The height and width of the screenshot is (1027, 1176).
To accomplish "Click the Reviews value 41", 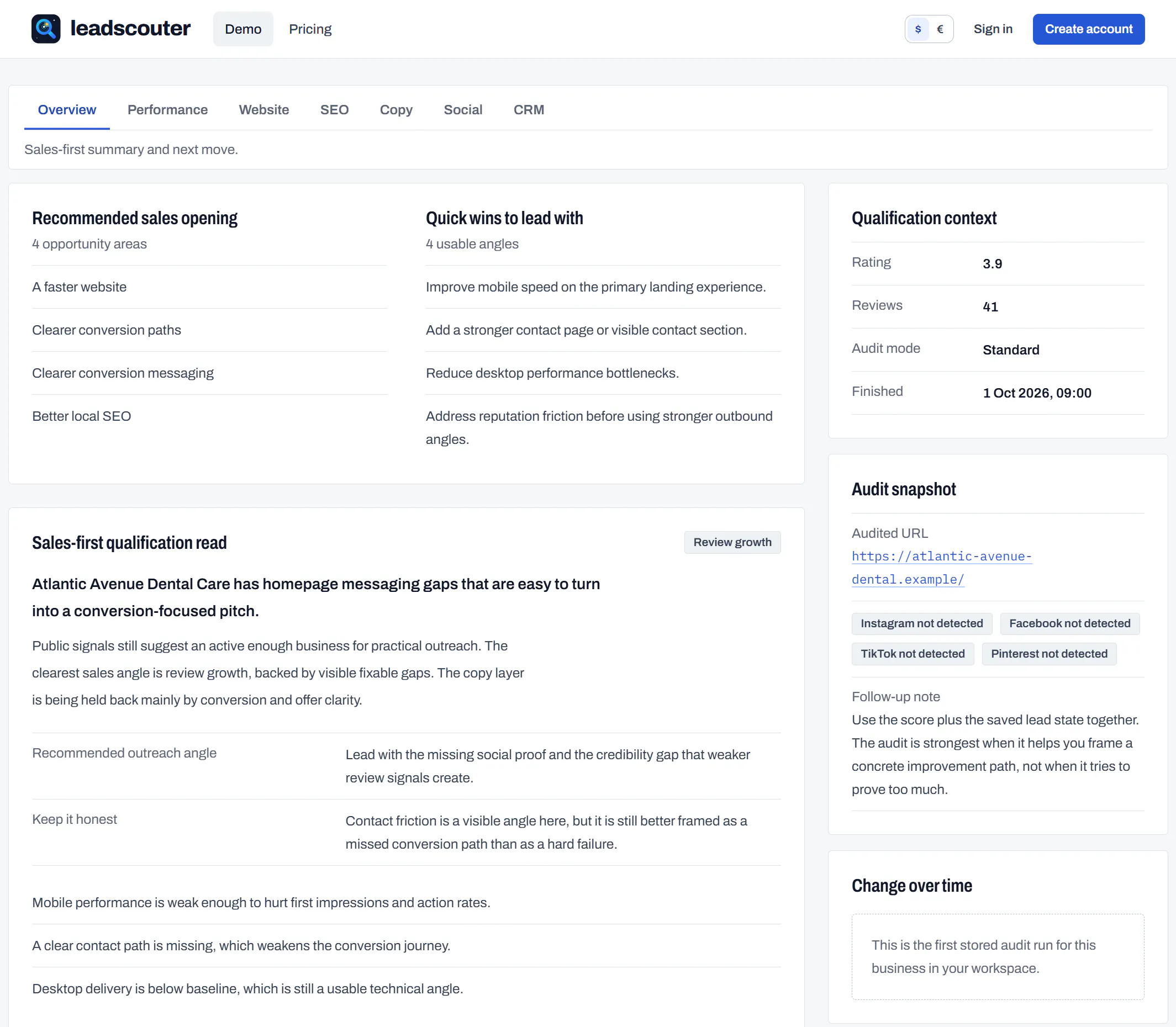I will (990, 306).
